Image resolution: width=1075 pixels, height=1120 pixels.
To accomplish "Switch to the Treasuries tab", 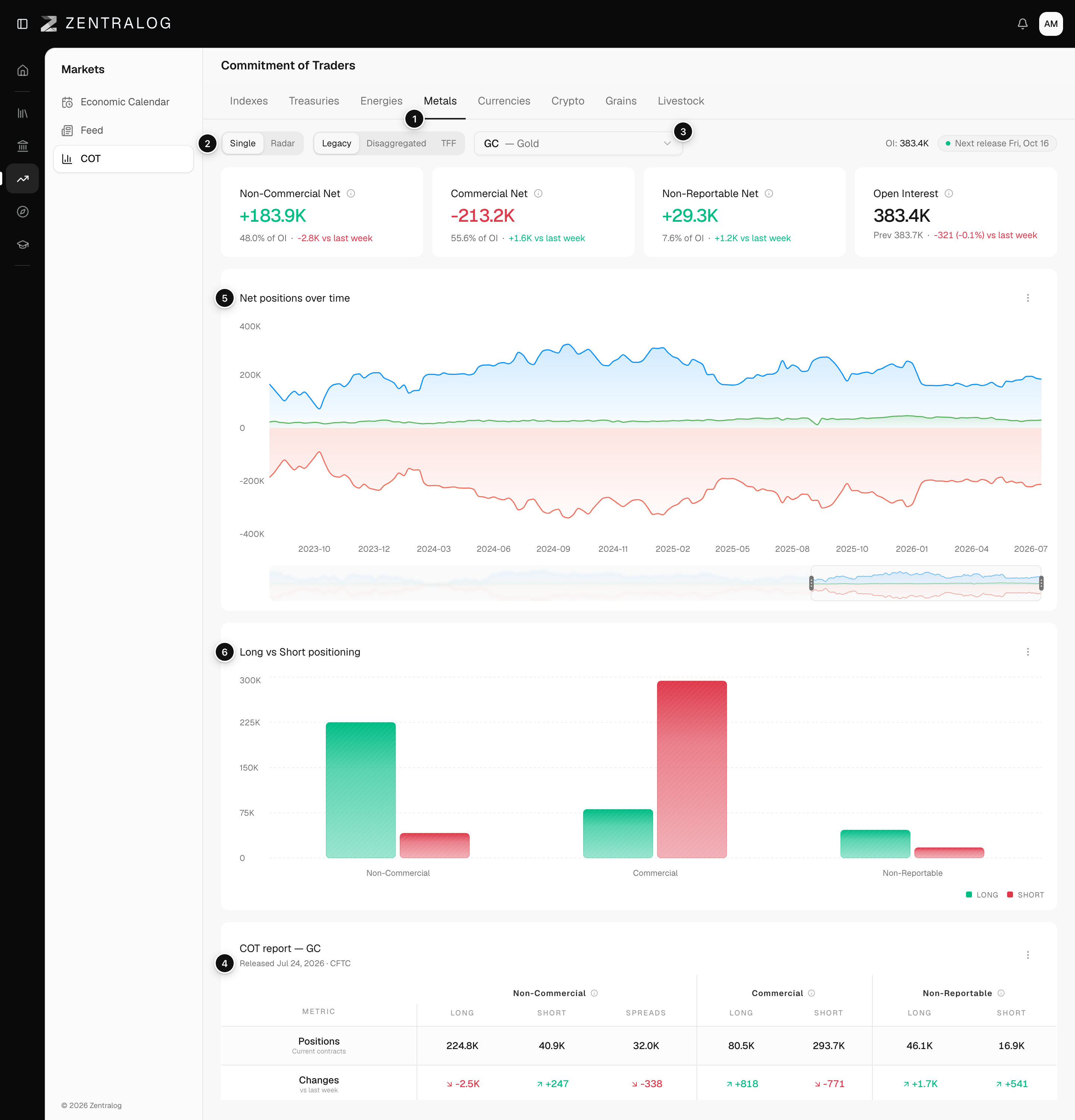I will click(x=314, y=101).
